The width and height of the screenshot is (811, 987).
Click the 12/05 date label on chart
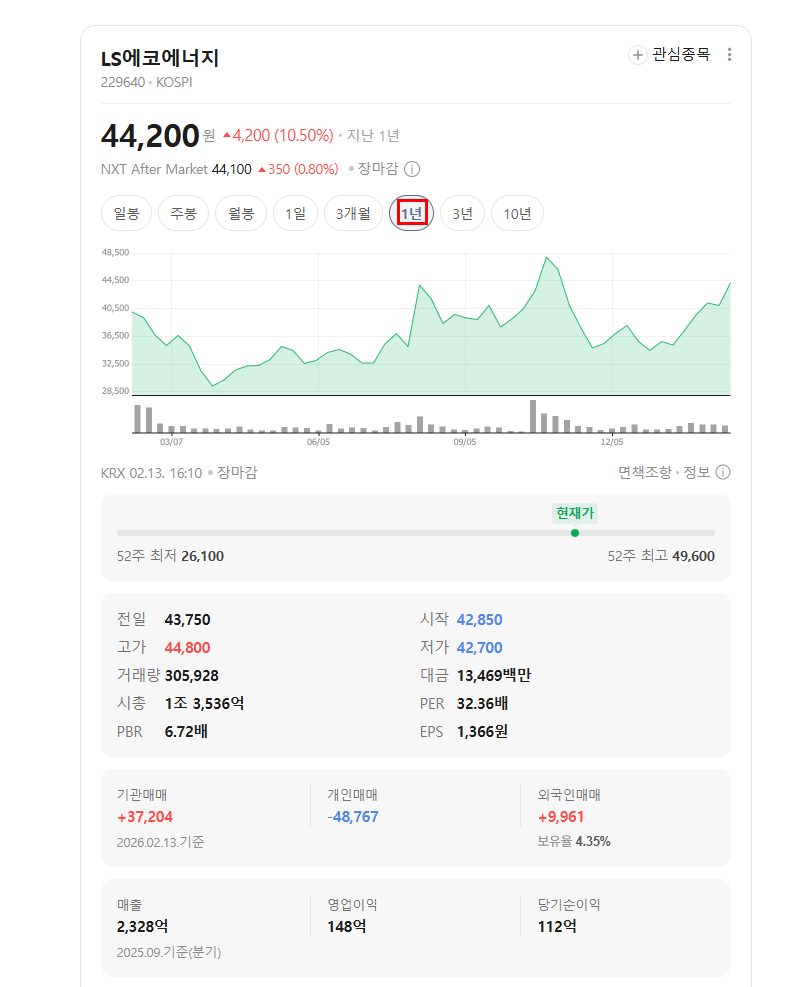[x=612, y=442]
